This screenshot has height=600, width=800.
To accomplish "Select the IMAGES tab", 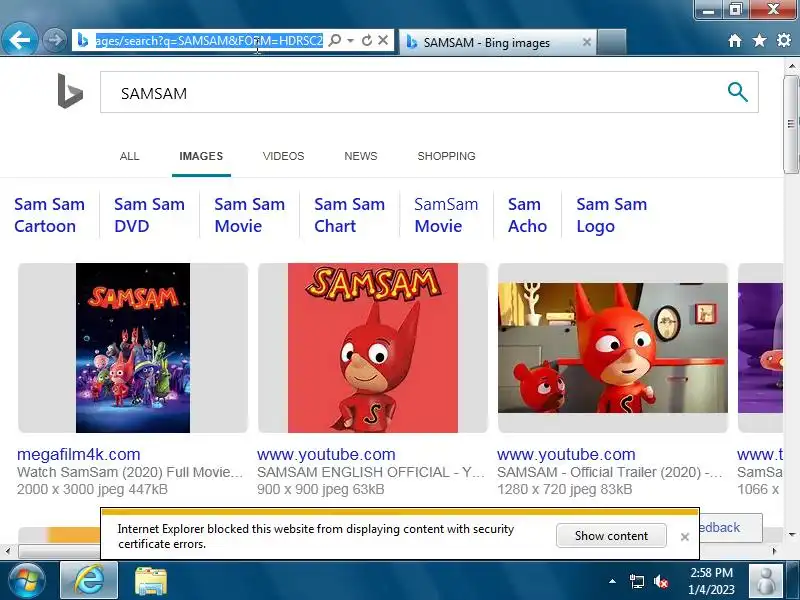I will tap(201, 156).
